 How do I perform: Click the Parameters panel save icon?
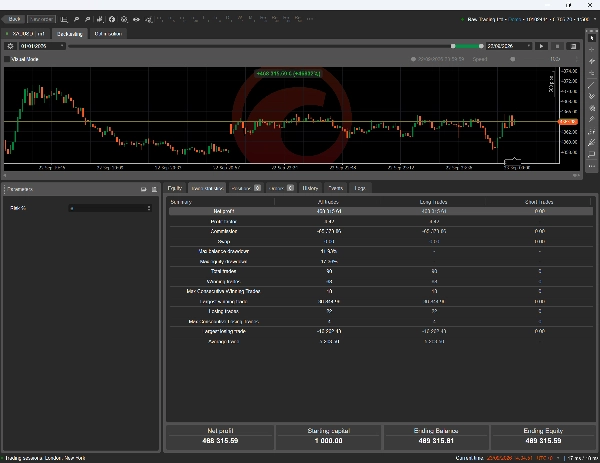[143, 189]
